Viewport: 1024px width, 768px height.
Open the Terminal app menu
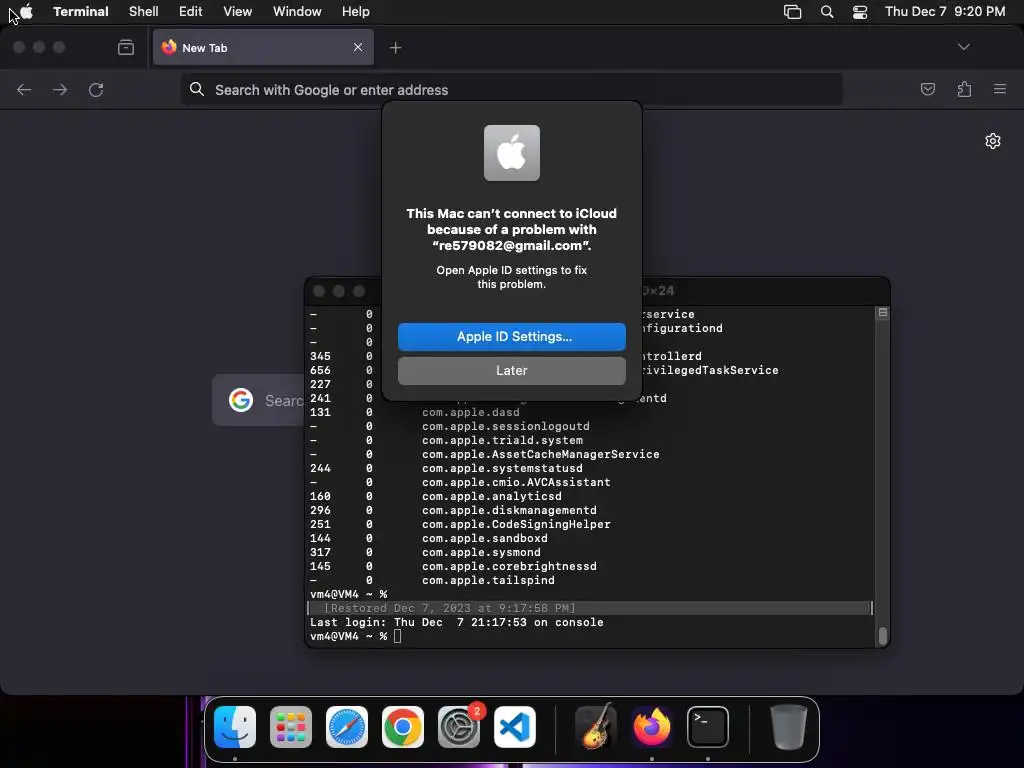click(80, 11)
